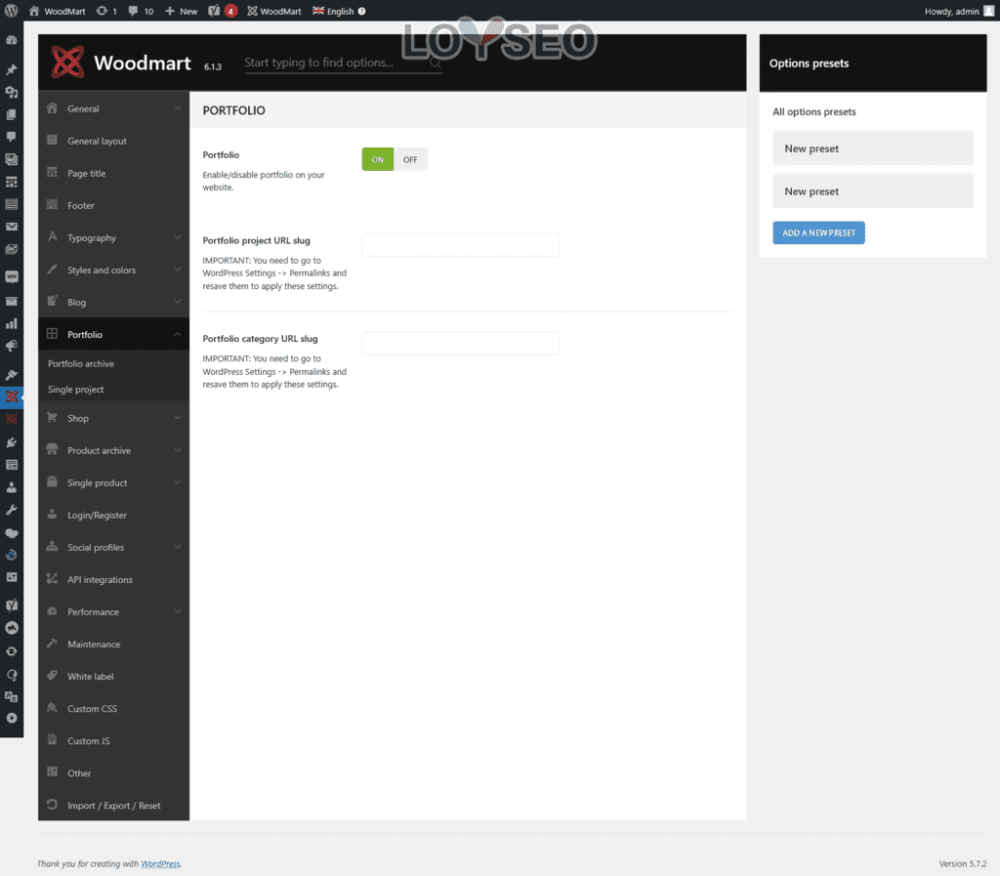Click the Typography letter A icon

tap(52, 237)
